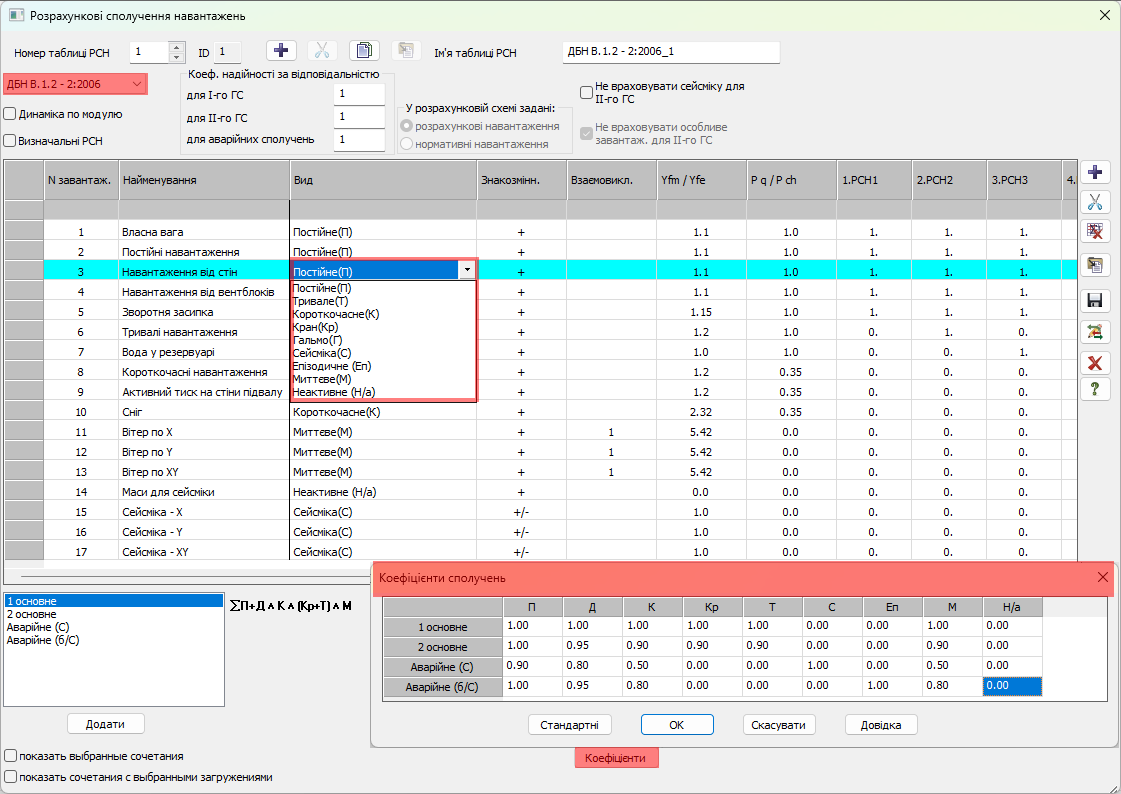Increase the Номер таблиці РСН spinner
This screenshot has width=1121, height=794.
pyautogui.click(x=177, y=47)
